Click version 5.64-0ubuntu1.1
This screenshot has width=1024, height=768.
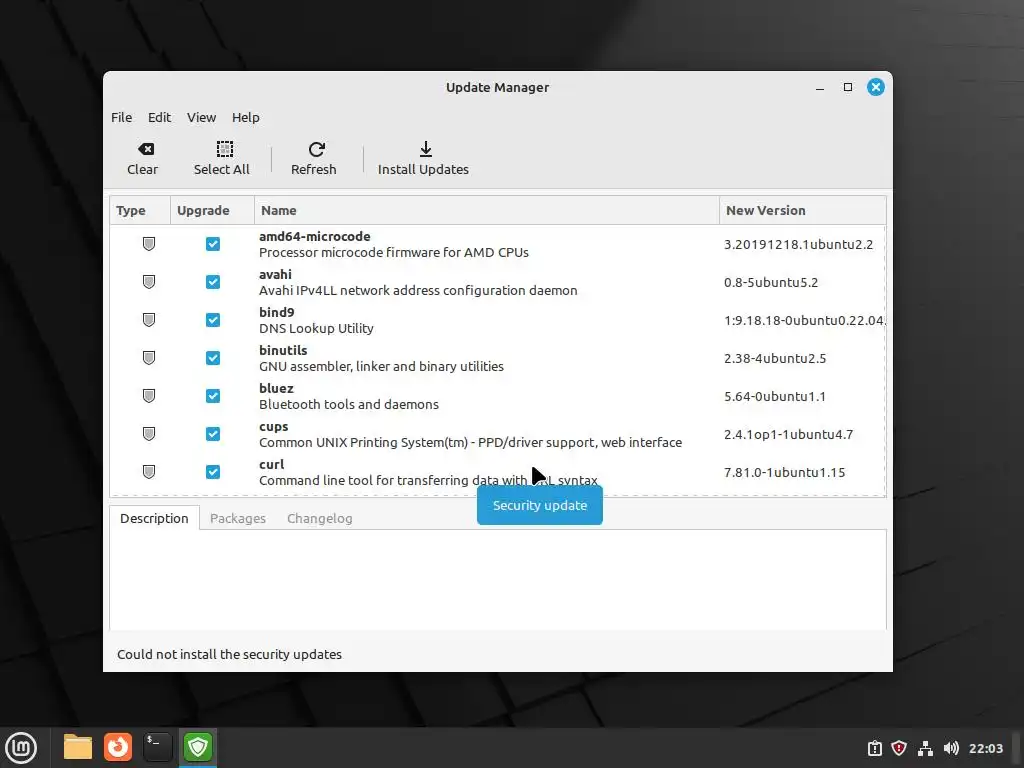point(775,396)
